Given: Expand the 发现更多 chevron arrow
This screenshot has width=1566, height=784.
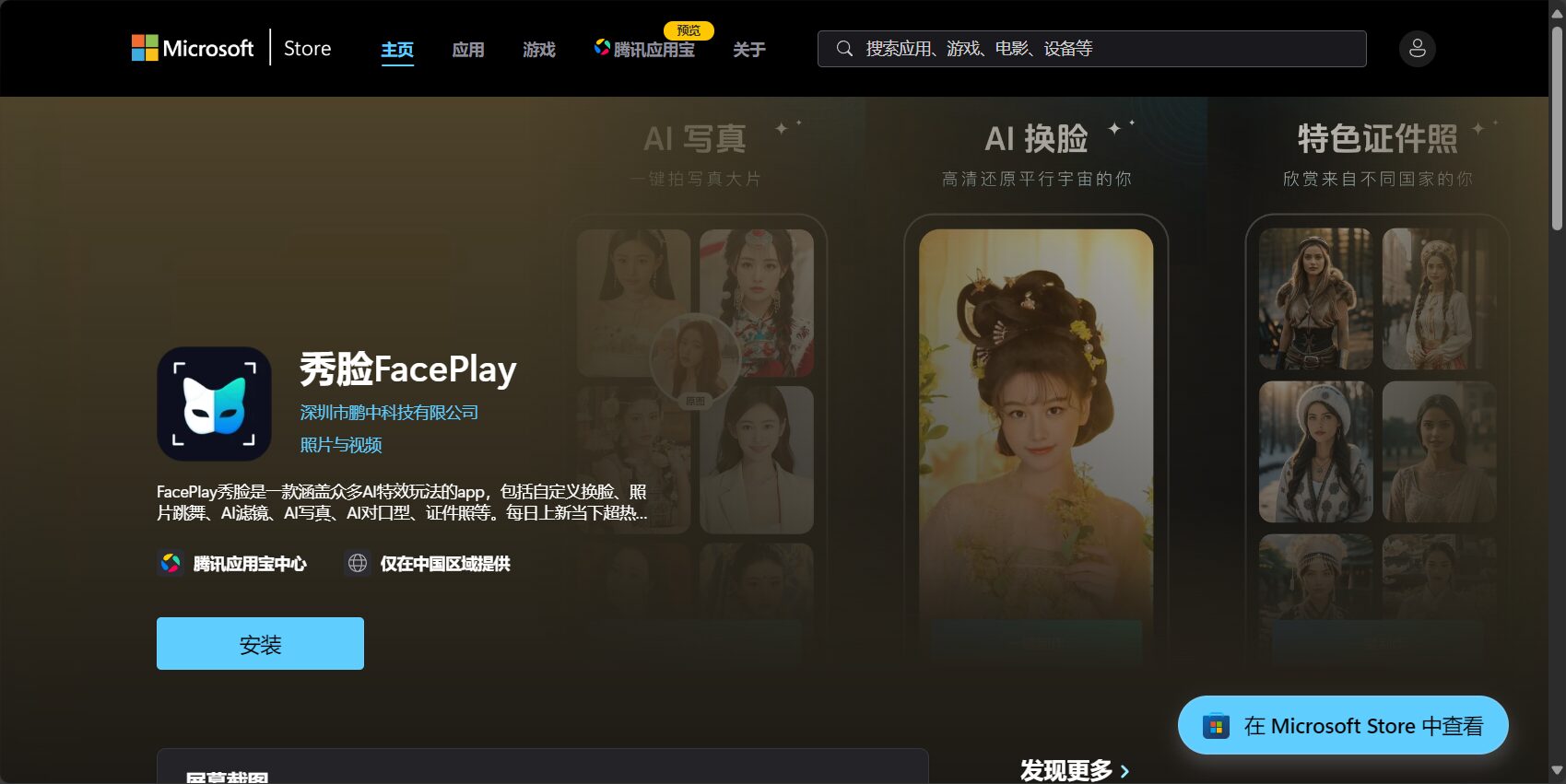Looking at the screenshot, I should pyautogui.click(x=1124, y=771).
